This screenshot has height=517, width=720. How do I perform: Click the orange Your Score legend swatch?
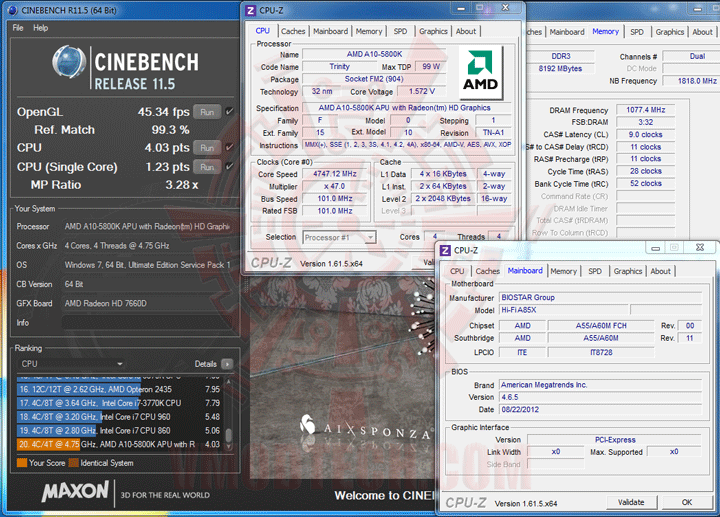pos(22,463)
